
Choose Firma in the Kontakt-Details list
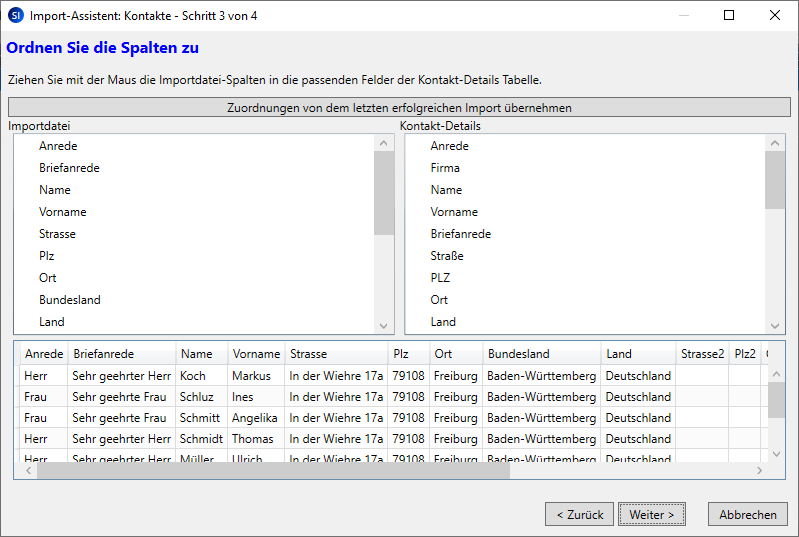coord(445,168)
